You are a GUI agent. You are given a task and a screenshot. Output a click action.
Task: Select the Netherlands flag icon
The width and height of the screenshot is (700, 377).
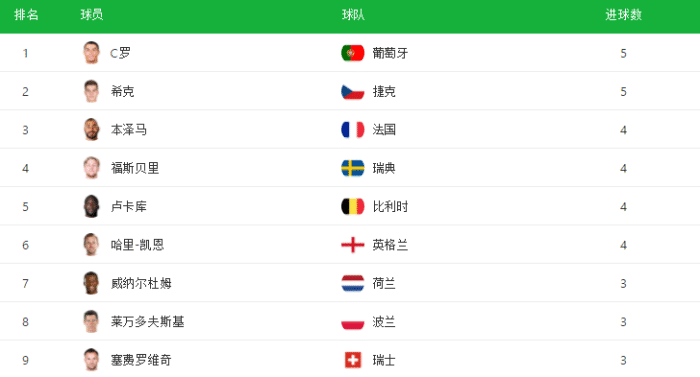(x=353, y=283)
